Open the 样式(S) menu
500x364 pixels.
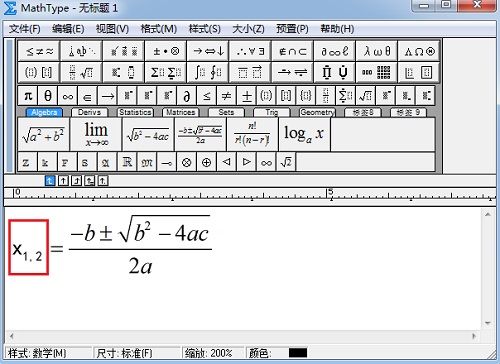point(205,29)
